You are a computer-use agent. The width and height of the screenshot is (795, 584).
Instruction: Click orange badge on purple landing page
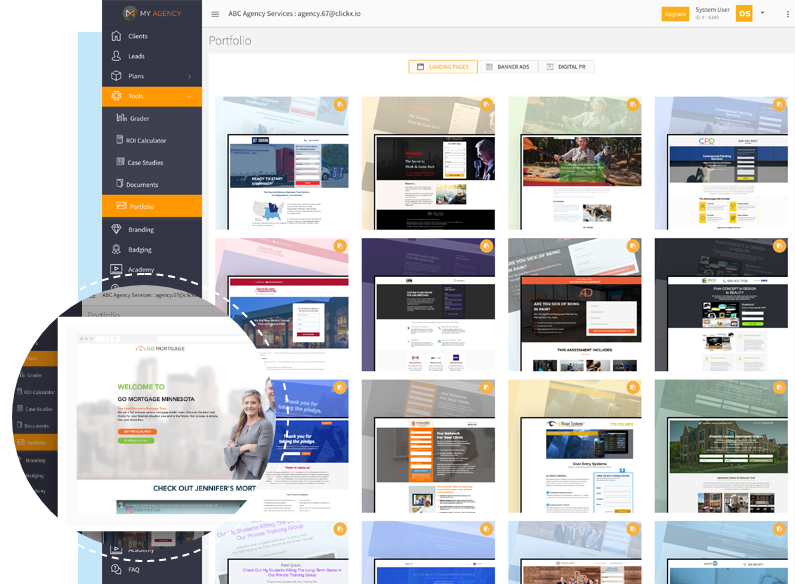point(486,246)
